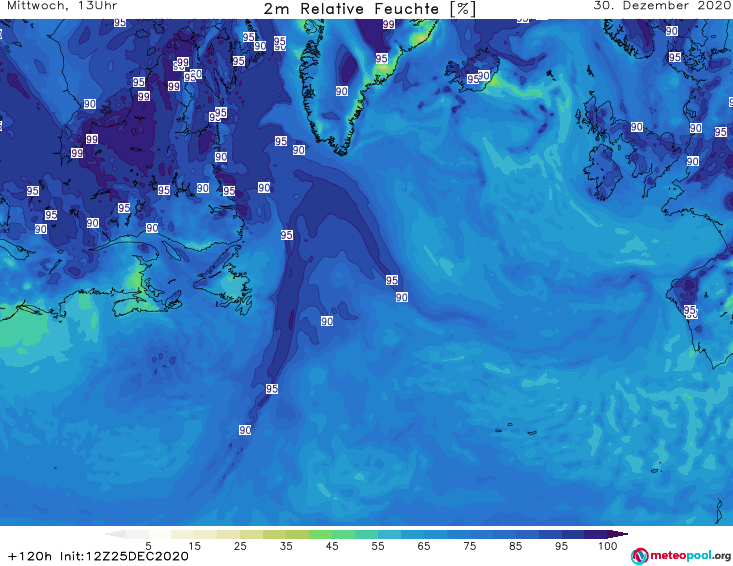
Task: Click the '90' contour label inside Greenland
Action: [342, 91]
